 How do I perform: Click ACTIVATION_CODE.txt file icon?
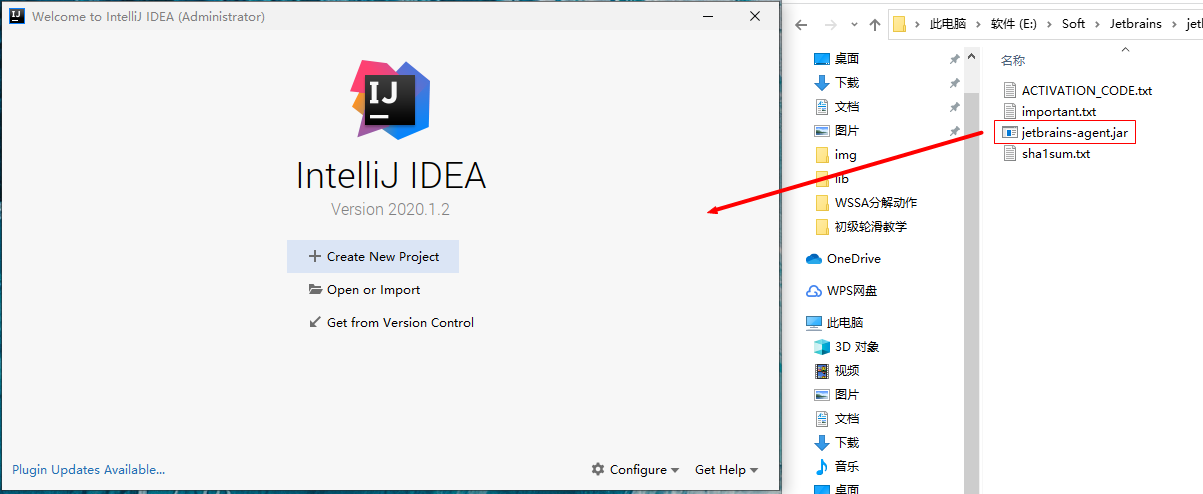point(1009,90)
